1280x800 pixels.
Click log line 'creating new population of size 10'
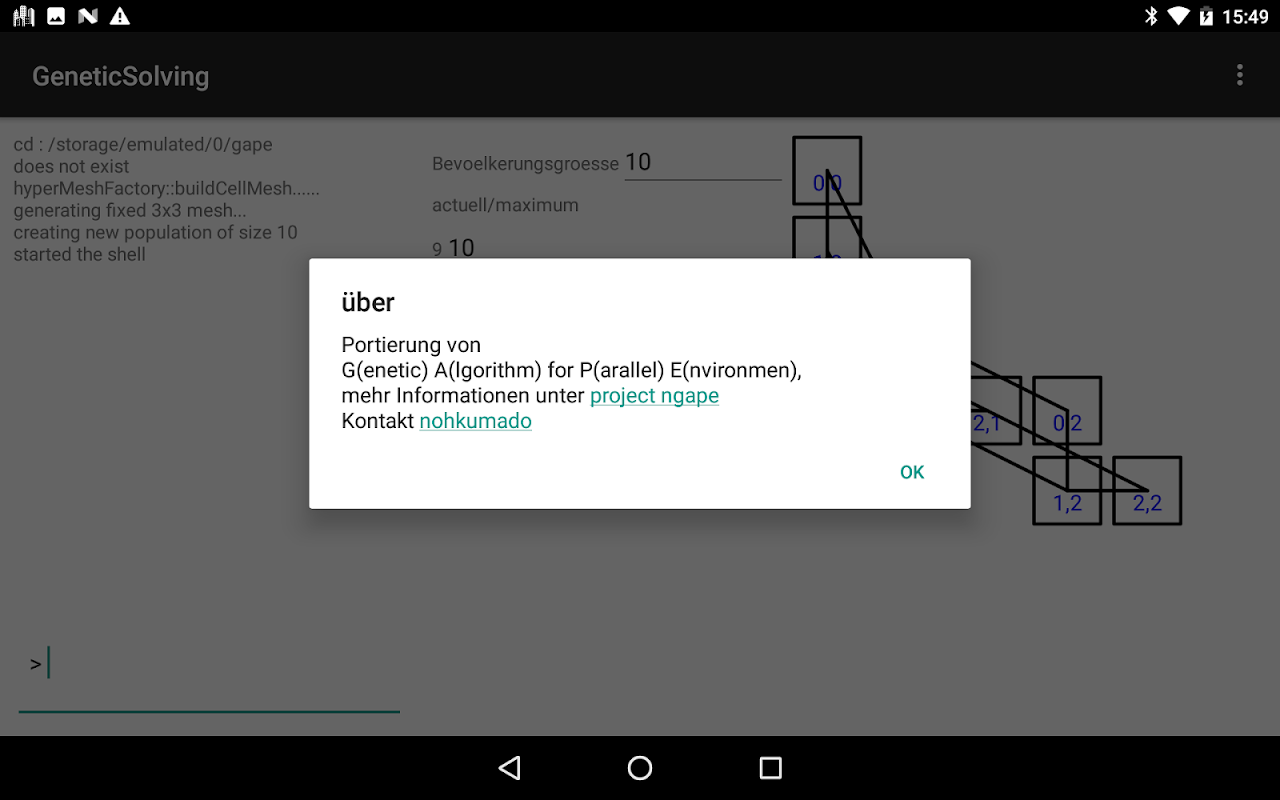(156, 233)
